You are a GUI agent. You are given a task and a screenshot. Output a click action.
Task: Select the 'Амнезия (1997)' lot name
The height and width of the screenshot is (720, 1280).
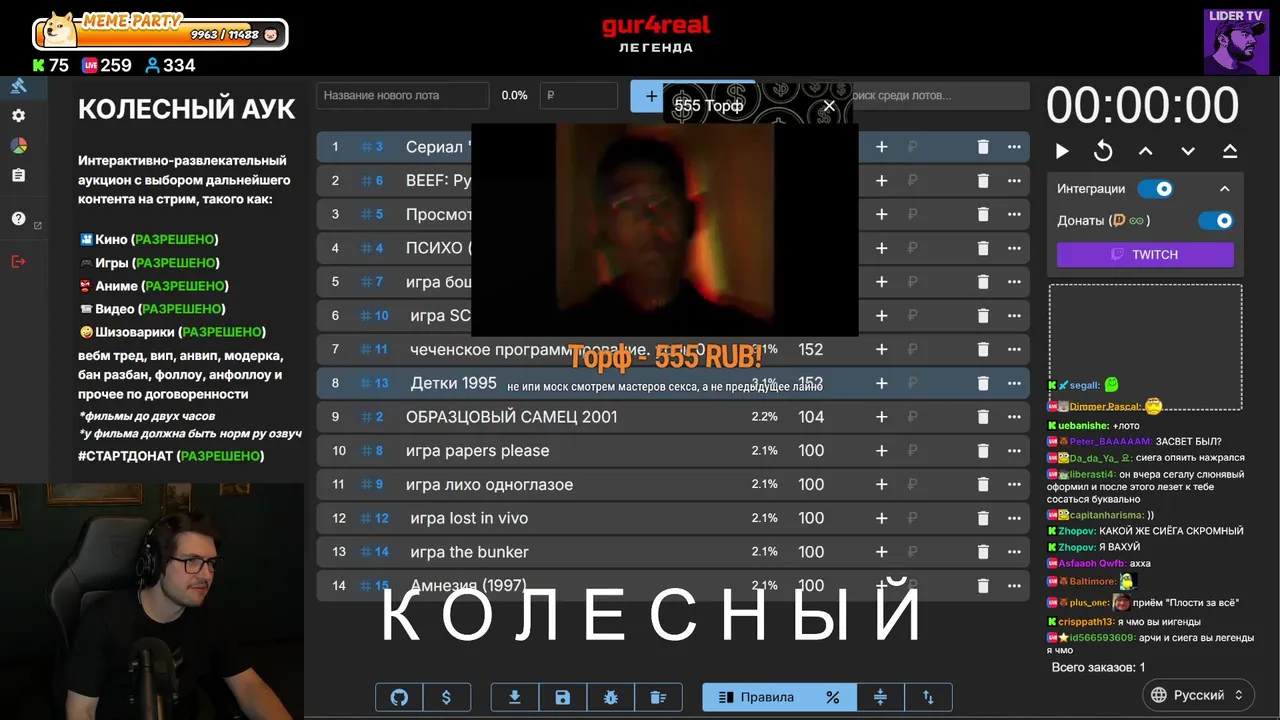coord(468,586)
